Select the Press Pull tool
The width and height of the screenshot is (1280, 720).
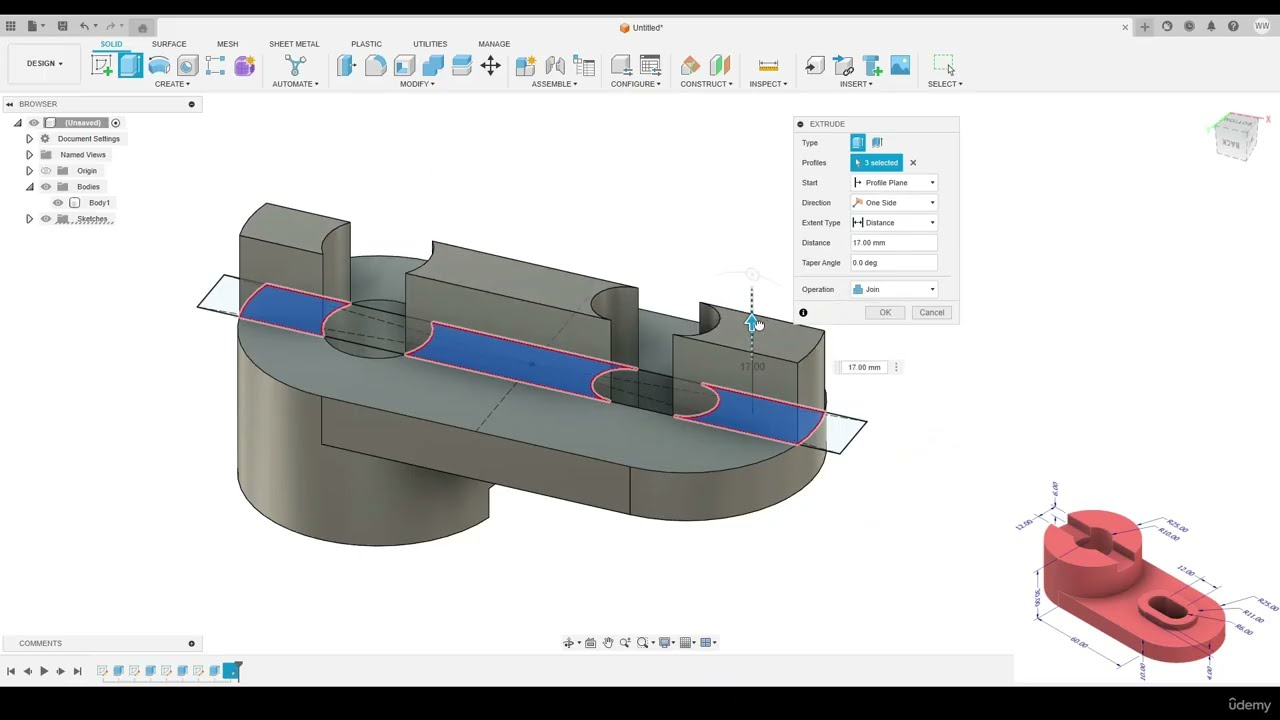[x=346, y=66]
